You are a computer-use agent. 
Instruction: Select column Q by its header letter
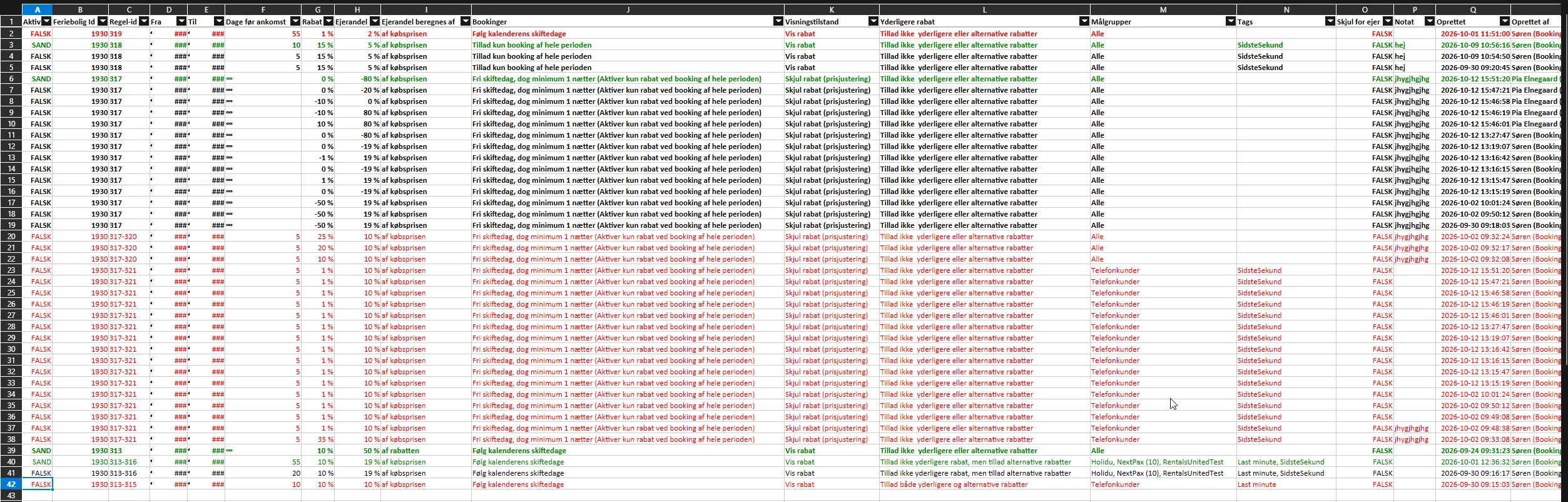[x=1473, y=9]
